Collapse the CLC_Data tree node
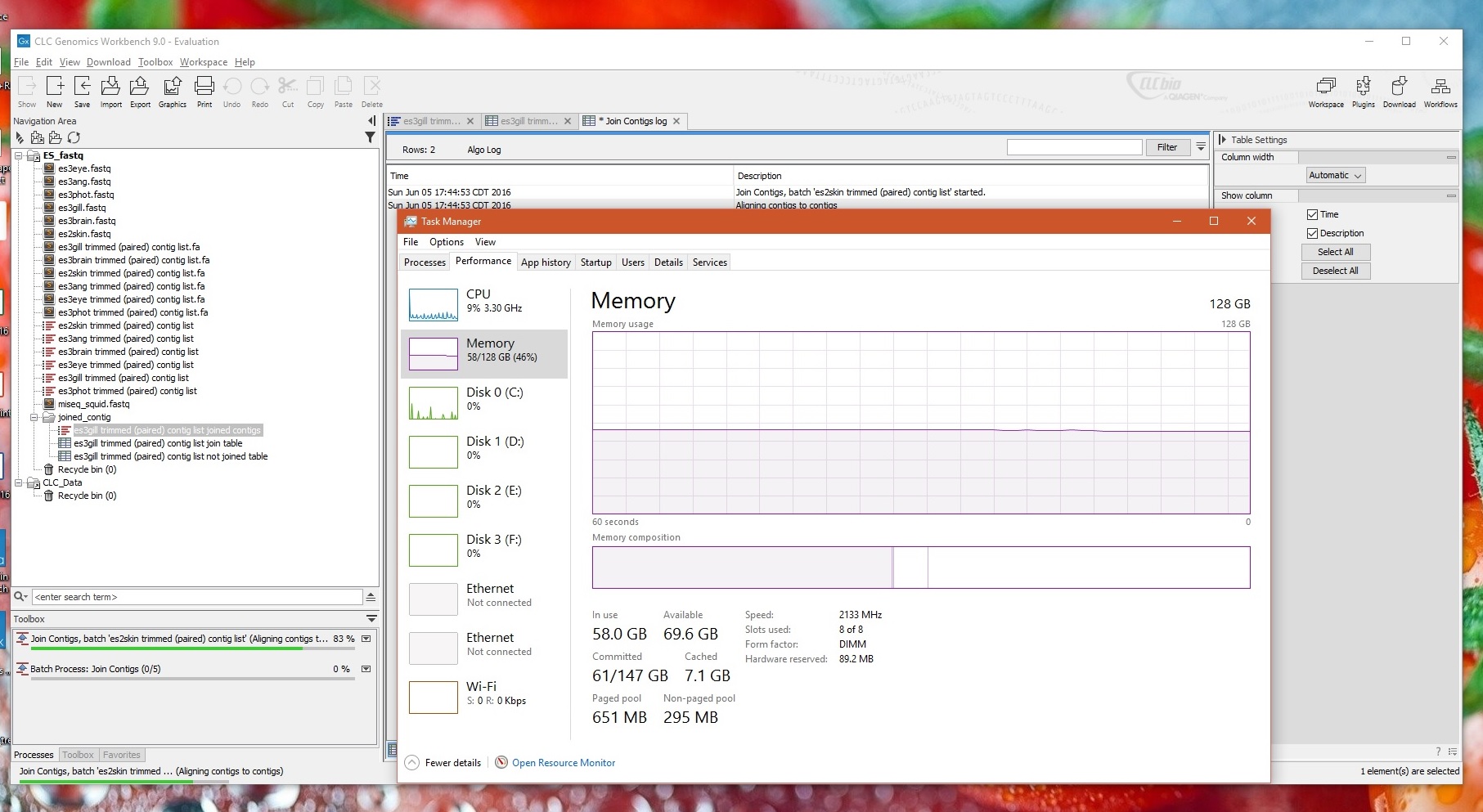1483x812 pixels. click(19, 482)
